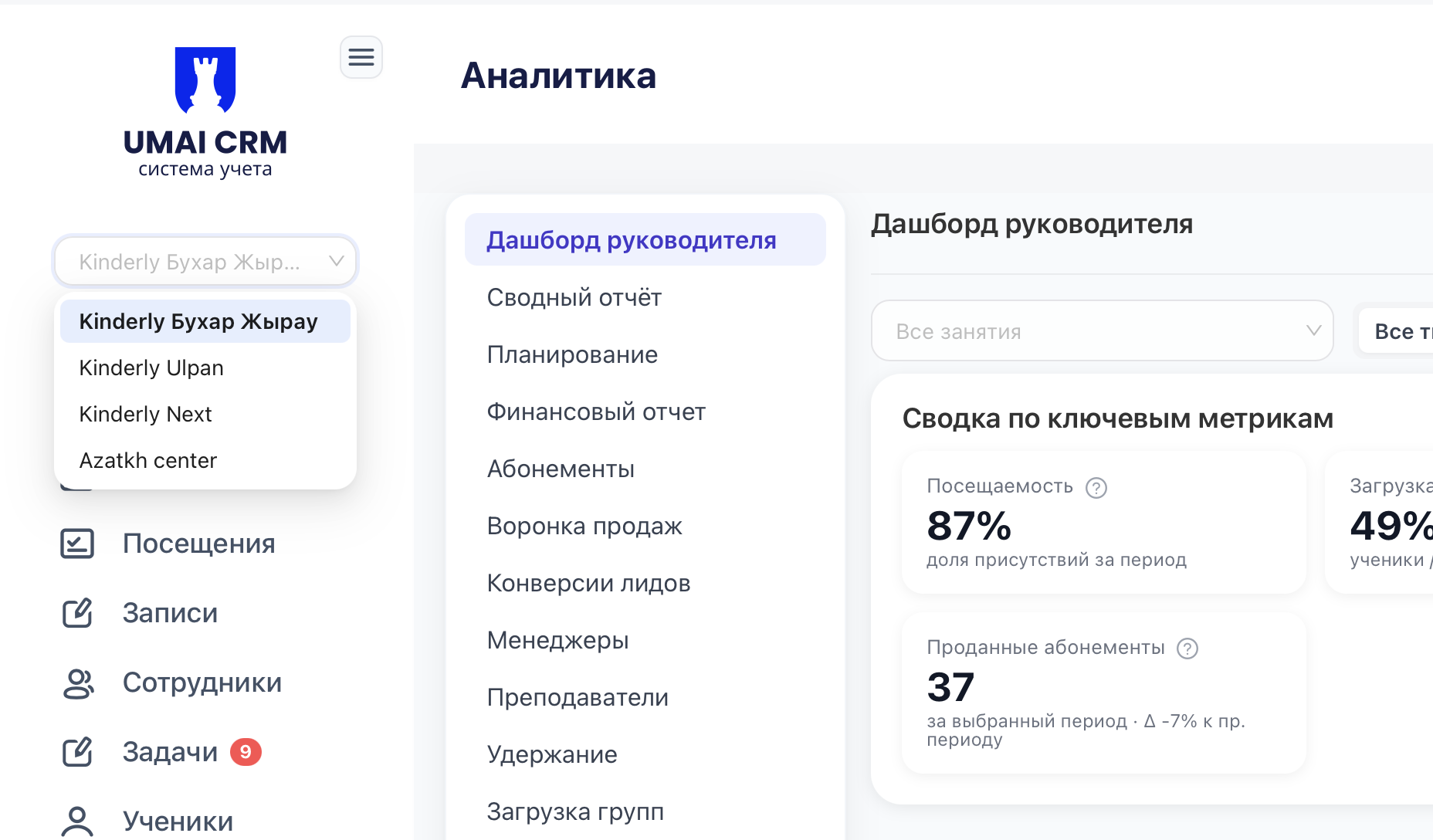Click the hamburger menu toggle button
This screenshot has width=1433, height=840.
pyautogui.click(x=361, y=57)
